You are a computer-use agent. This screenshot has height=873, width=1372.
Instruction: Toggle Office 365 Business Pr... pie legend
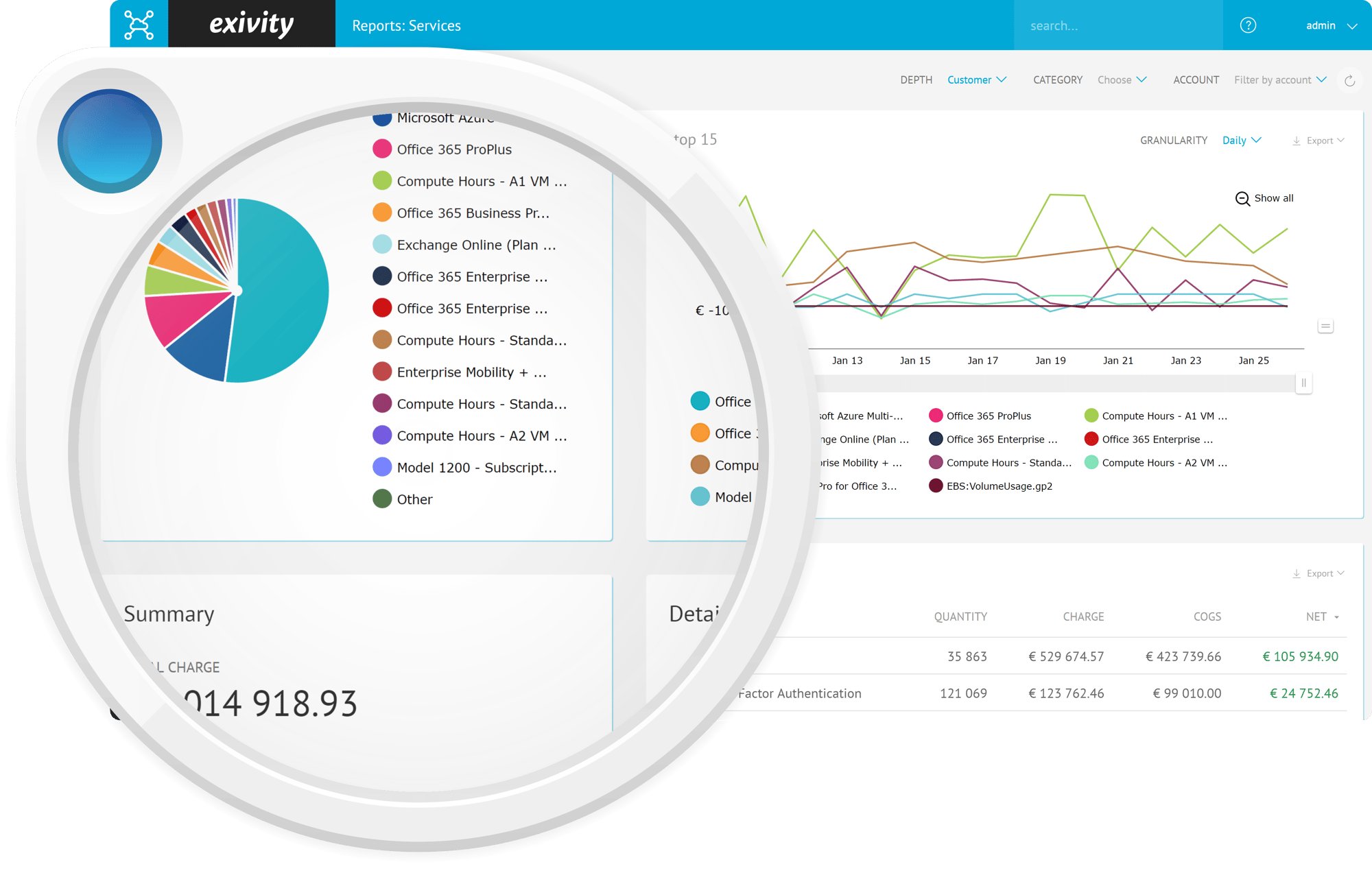point(461,213)
